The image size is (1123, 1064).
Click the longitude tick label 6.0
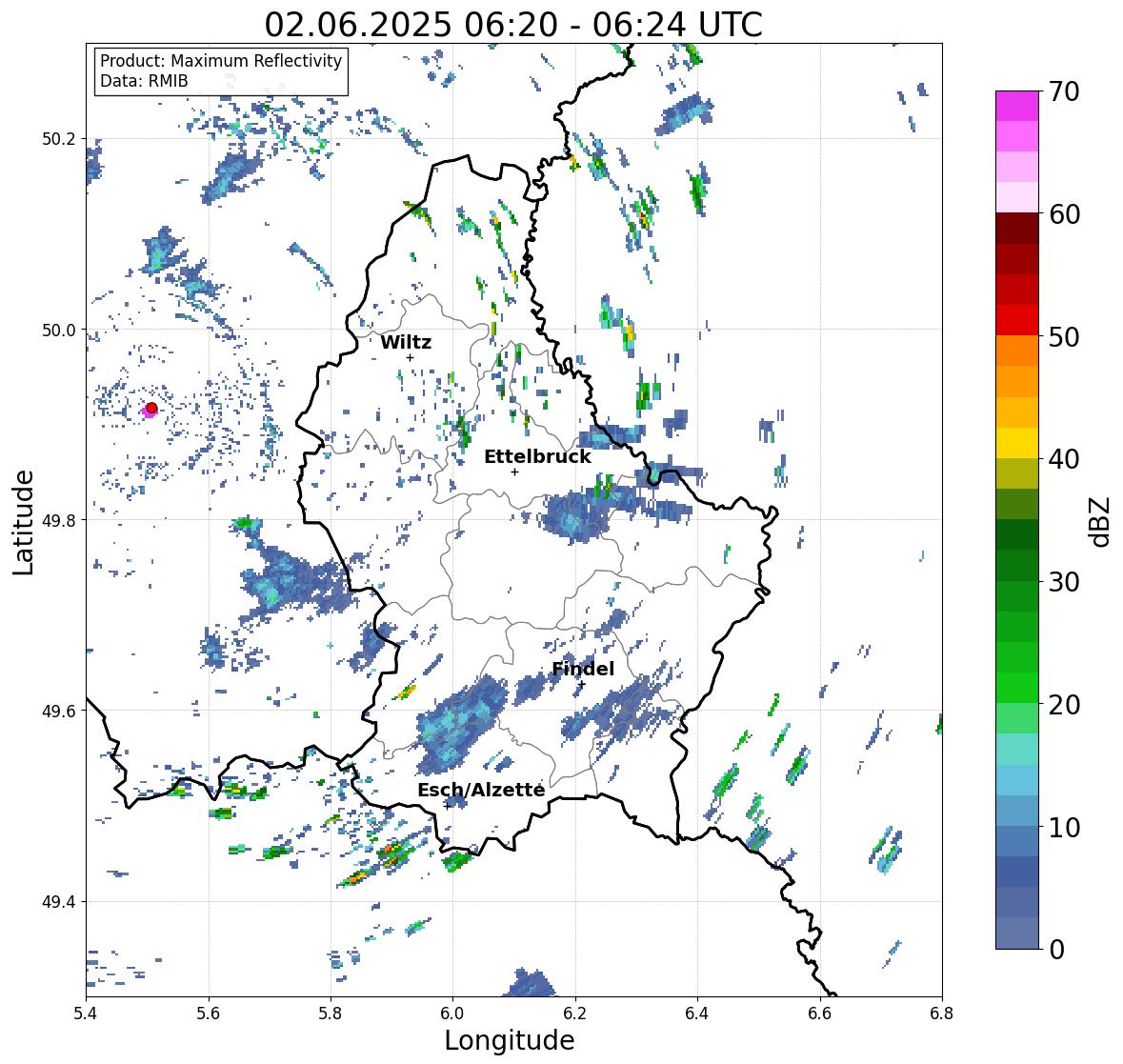tap(452, 1014)
